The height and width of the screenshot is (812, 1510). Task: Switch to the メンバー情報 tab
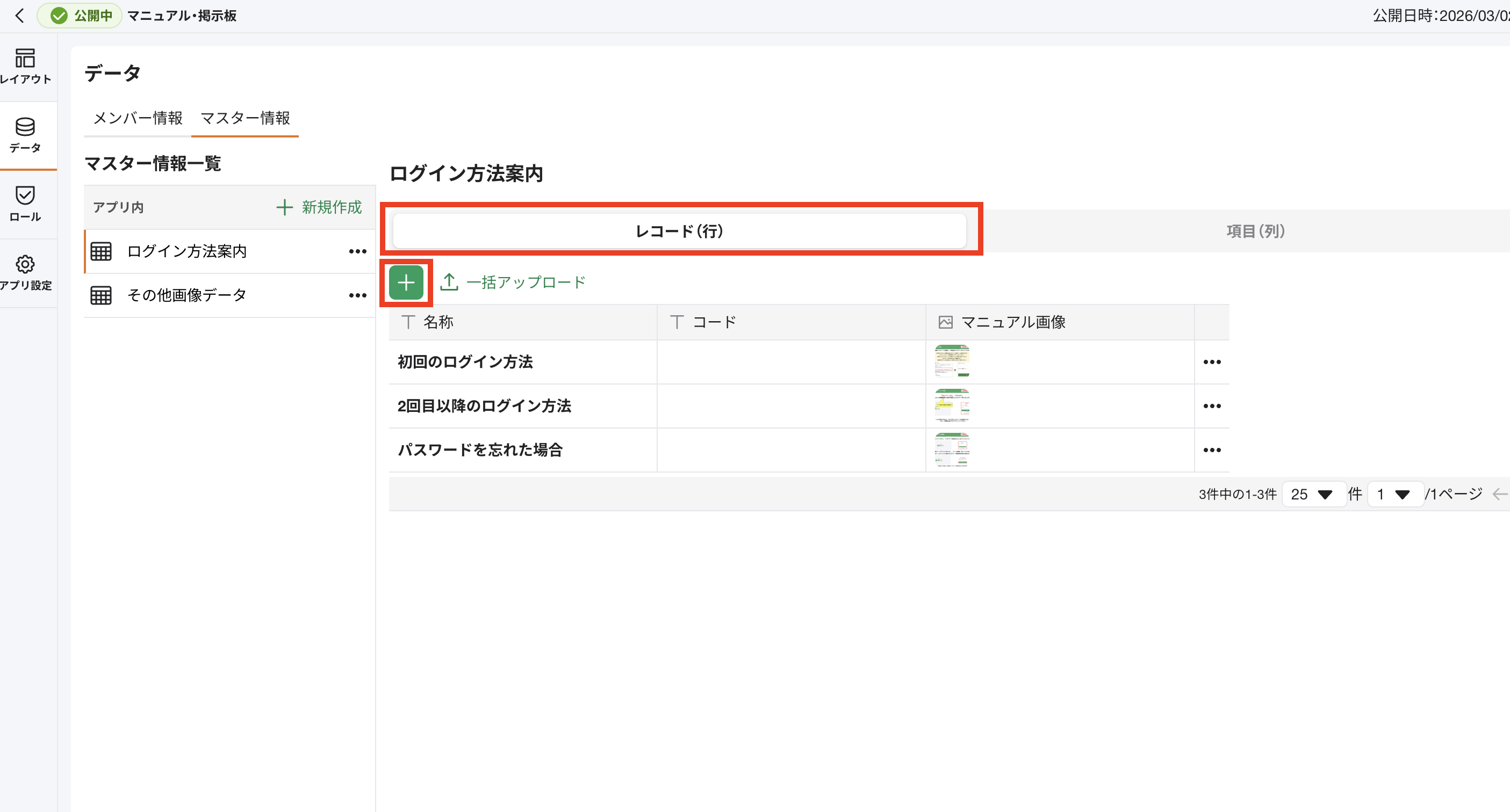point(138,118)
